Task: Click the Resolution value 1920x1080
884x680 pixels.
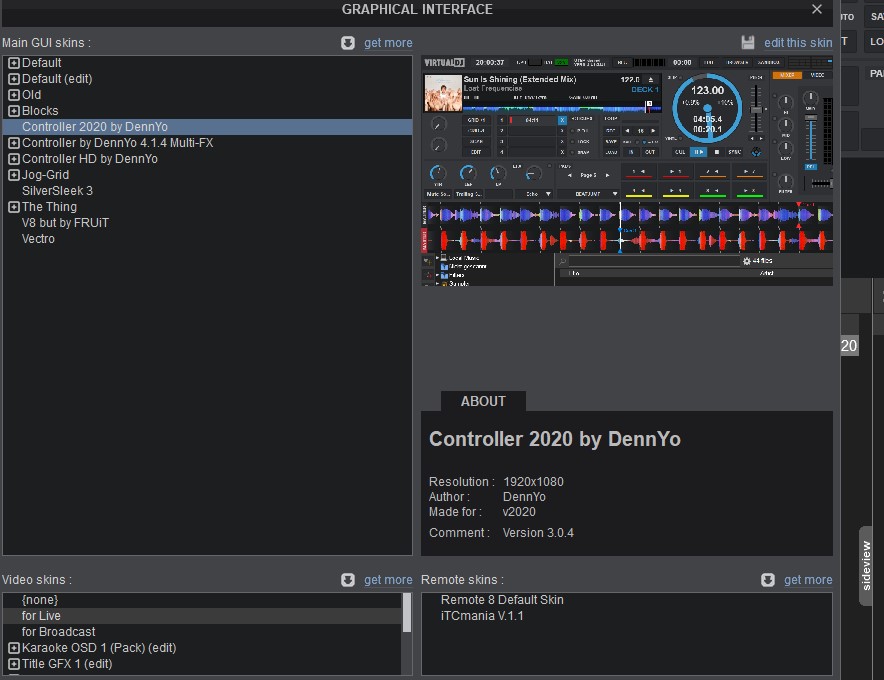Action: click(533, 482)
